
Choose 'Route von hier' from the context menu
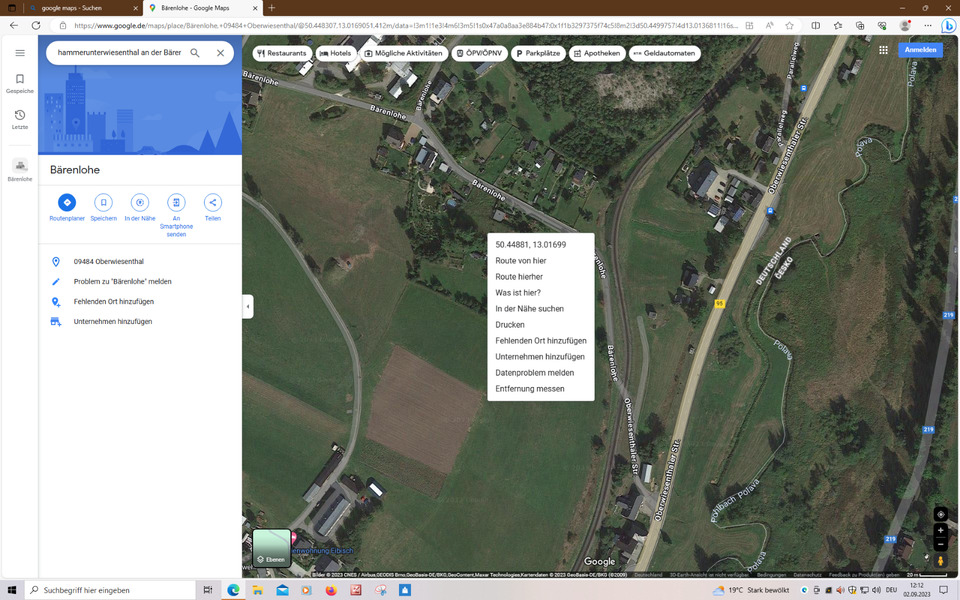521,261
